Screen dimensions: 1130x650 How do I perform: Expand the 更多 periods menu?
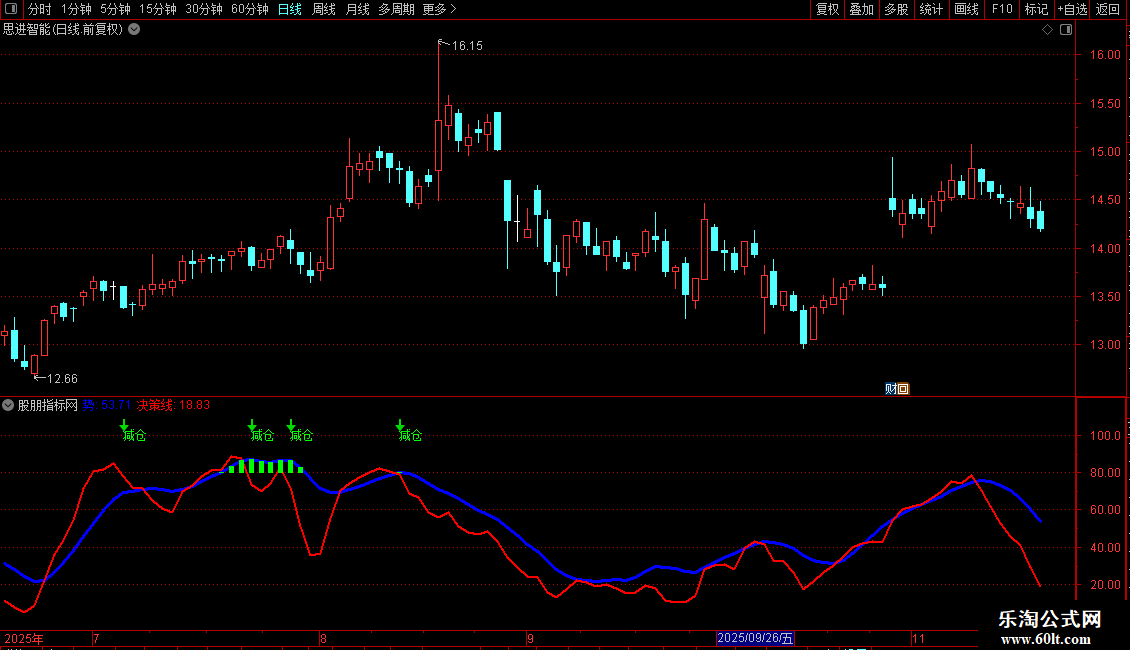(439, 9)
